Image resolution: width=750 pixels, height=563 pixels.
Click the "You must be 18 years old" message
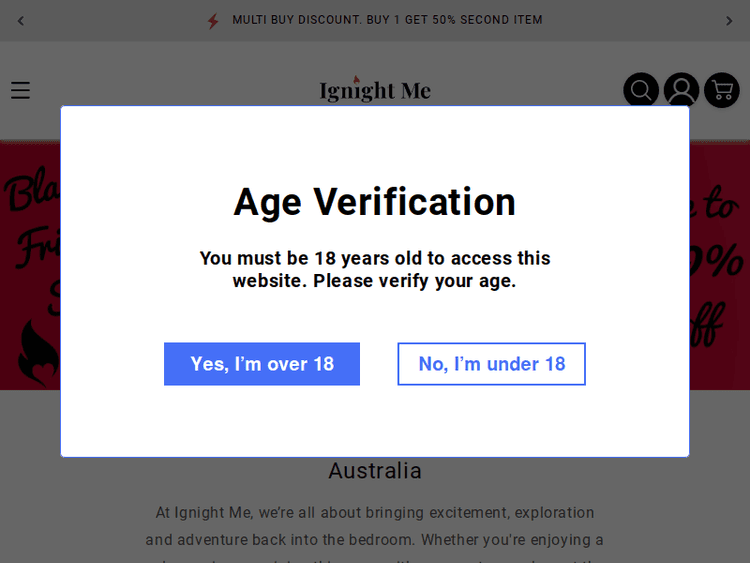[375, 258]
